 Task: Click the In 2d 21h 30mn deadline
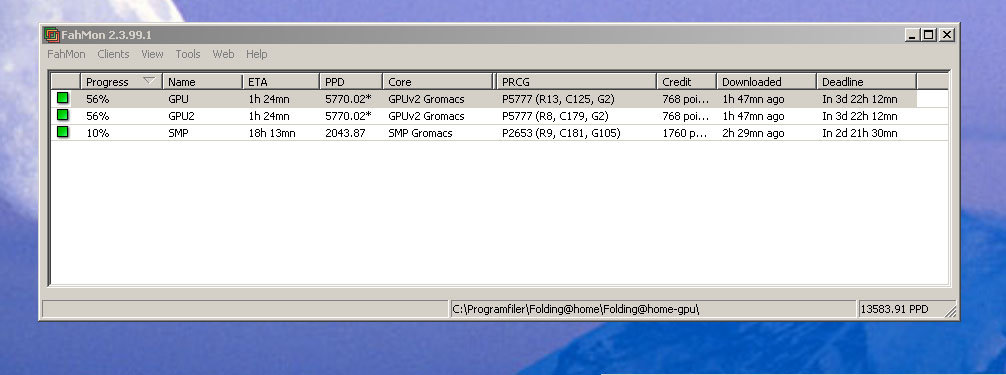[860, 133]
